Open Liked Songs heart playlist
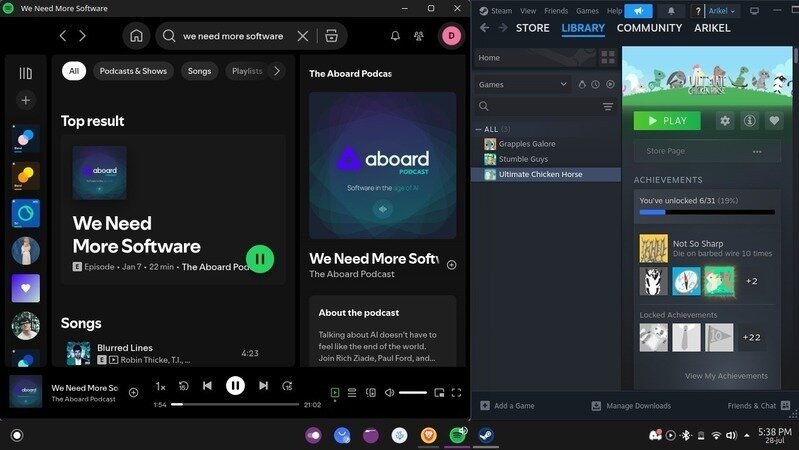The height and width of the screenshot is (450, 799). pos(25,288)
